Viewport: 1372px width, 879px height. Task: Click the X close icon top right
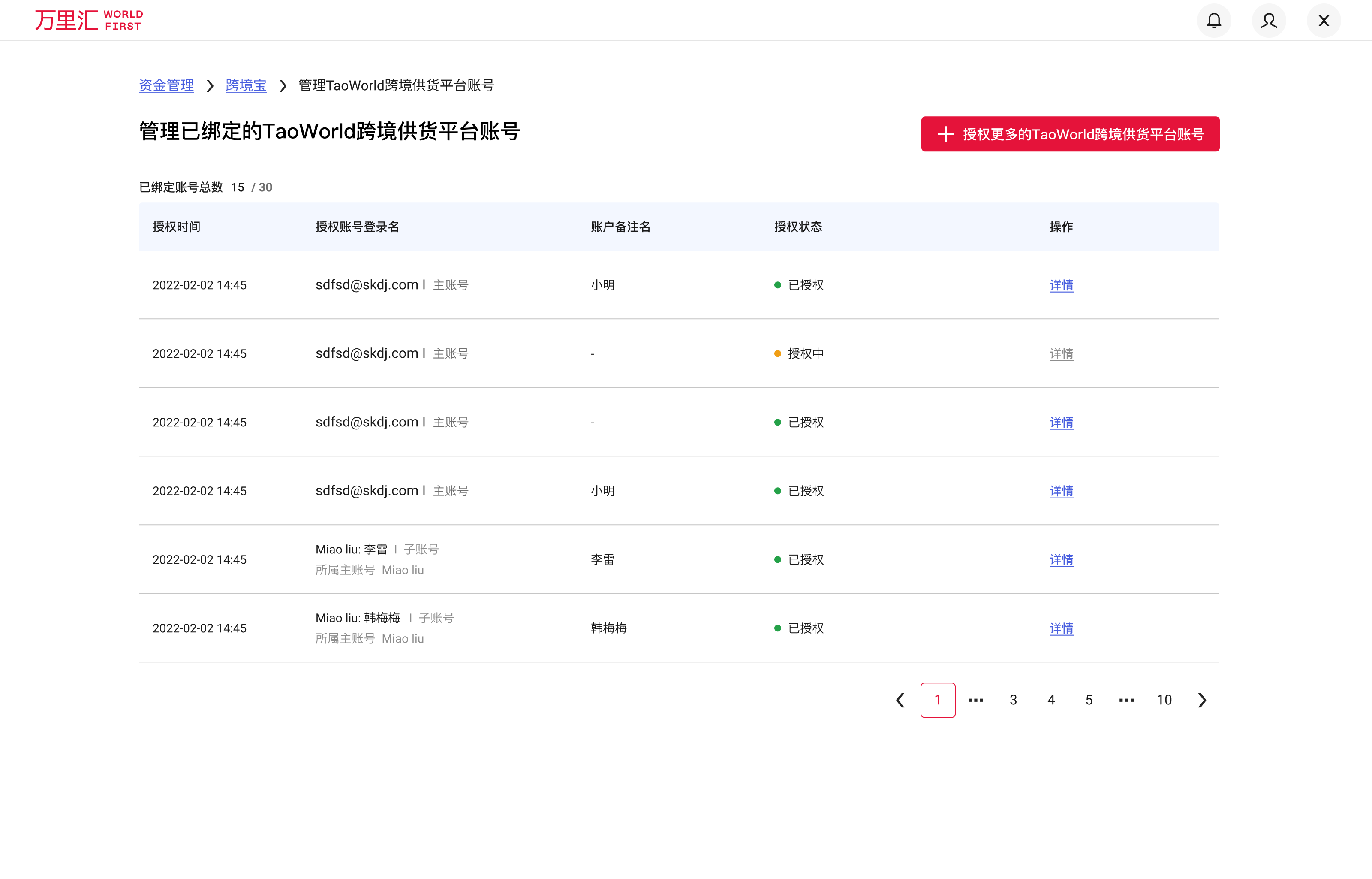[1324, 20]
